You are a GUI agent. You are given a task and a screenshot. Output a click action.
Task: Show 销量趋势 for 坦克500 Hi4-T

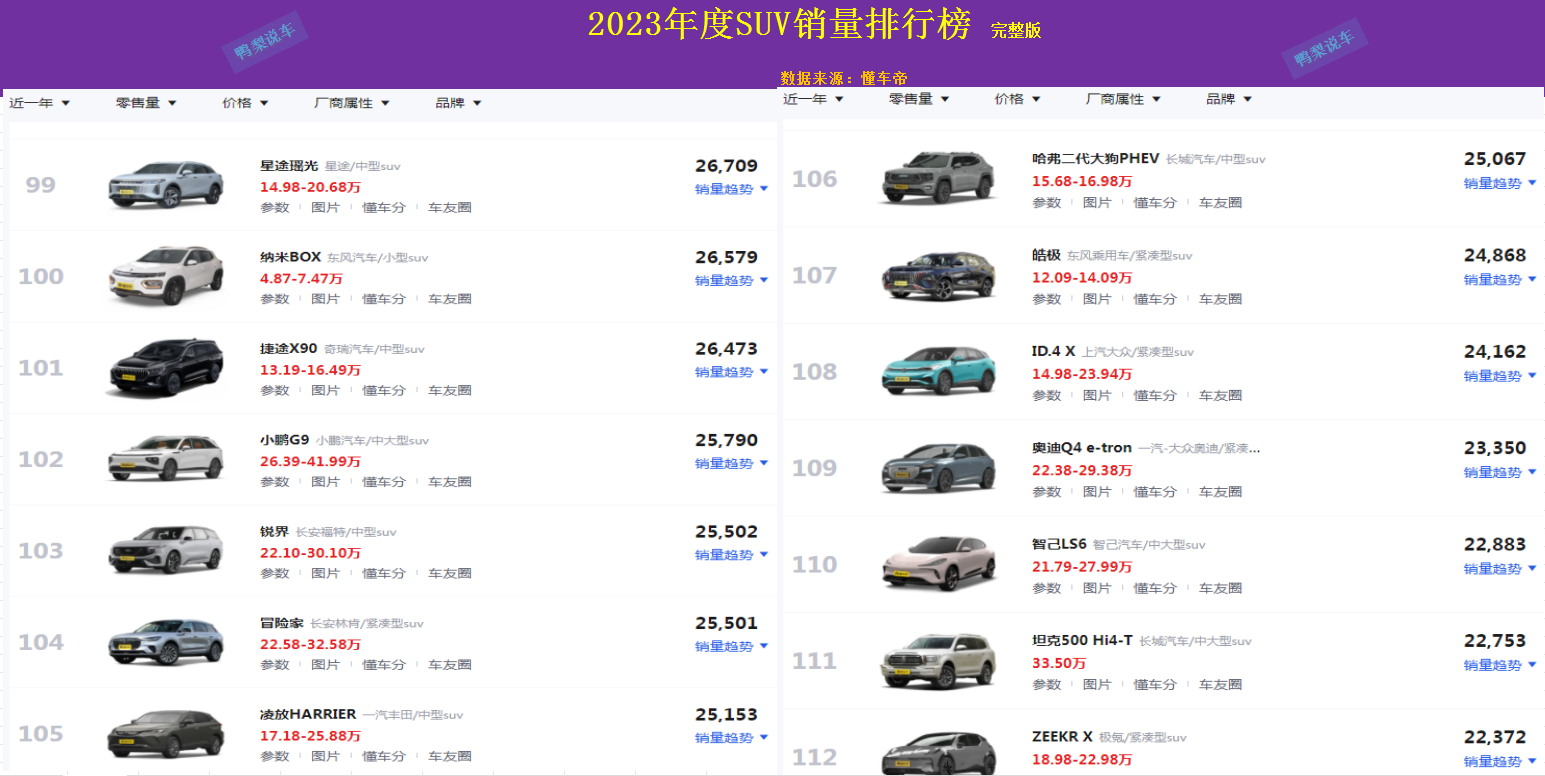point(1501,666)
